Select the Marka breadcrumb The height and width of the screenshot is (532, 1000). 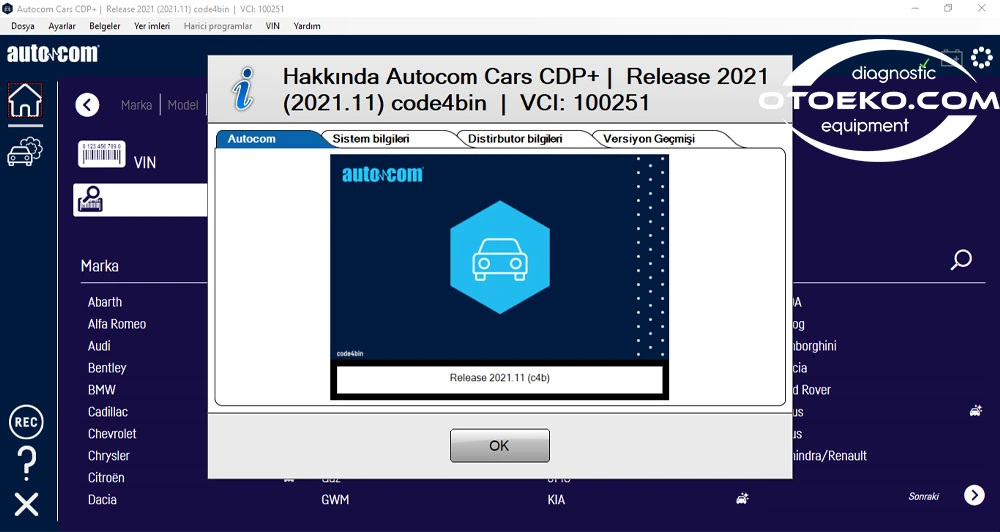coord(136,105)
